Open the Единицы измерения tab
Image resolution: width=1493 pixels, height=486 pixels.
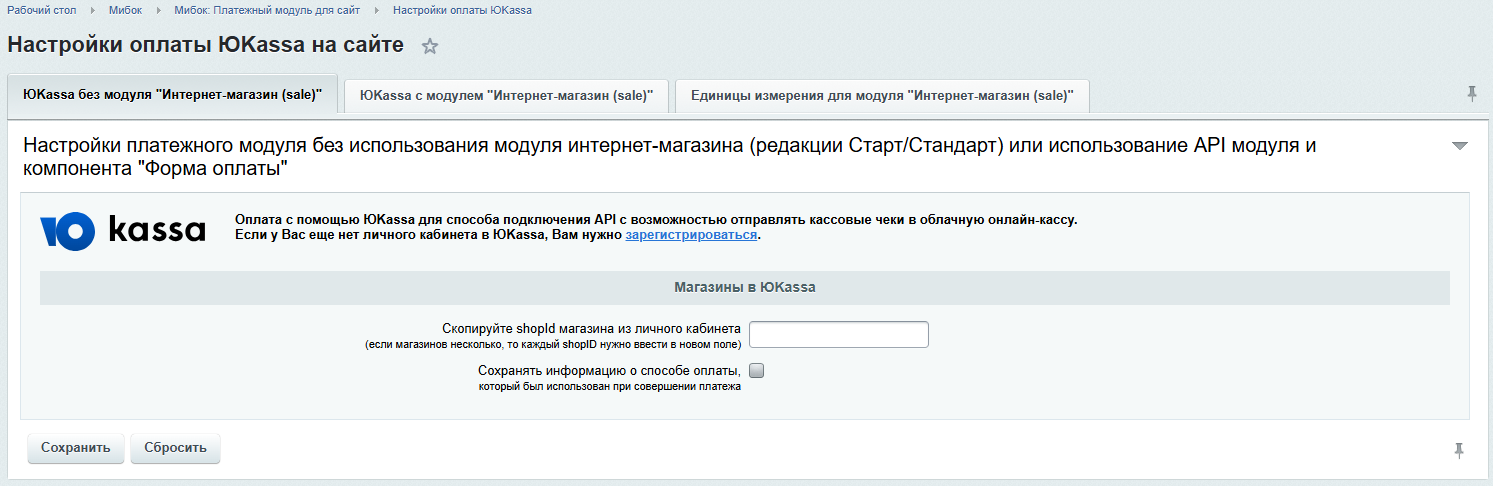tap(882, 95)
